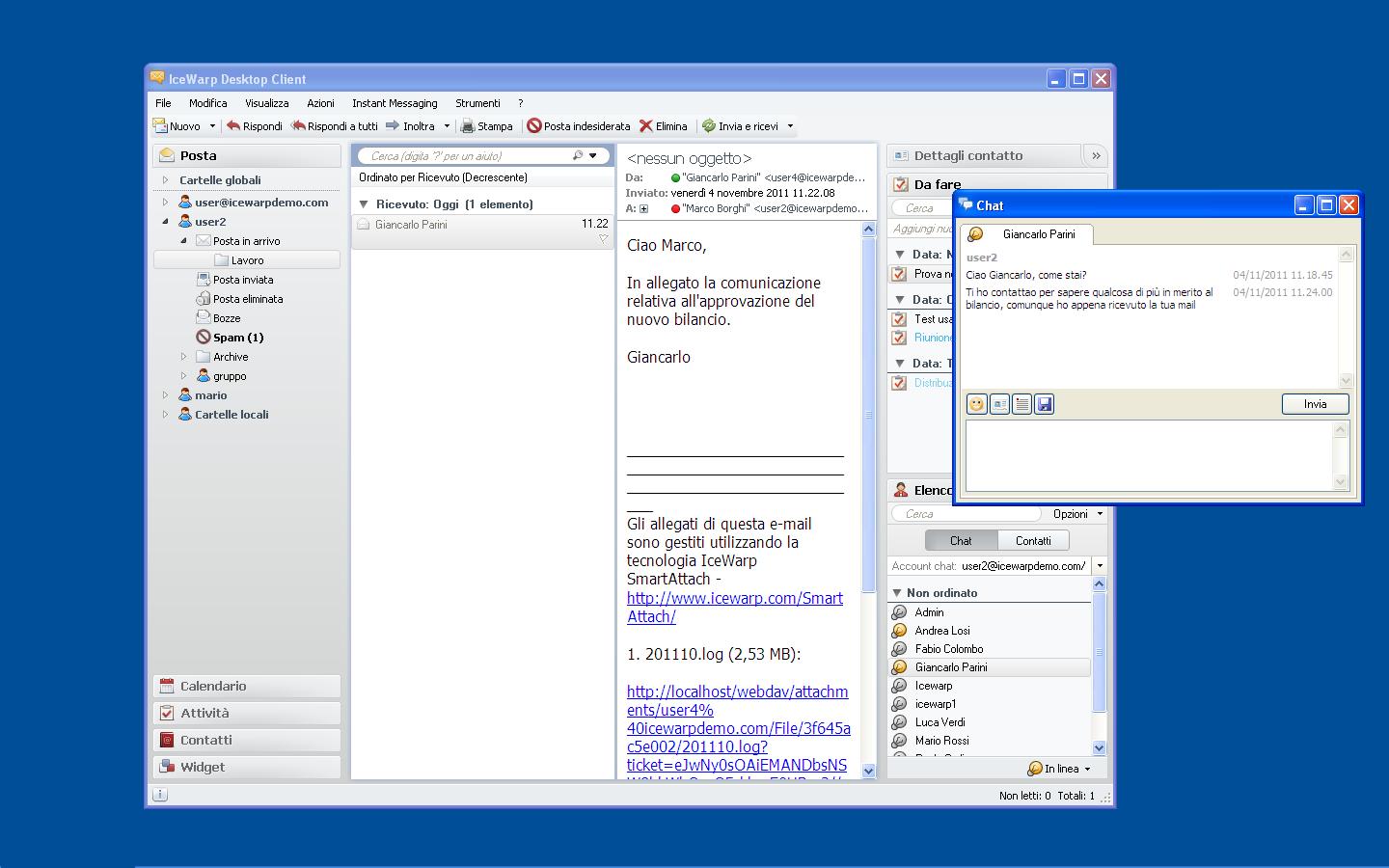This screenshot has width=1389, height=868.
Task: Click the contact card icon in the Chat toolbar
Action: [999, 404]
